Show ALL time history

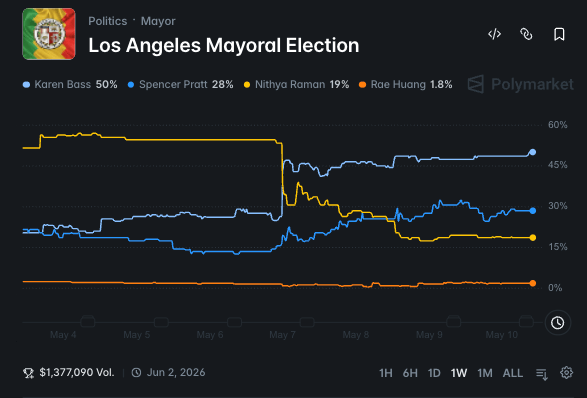pos(513,373)
